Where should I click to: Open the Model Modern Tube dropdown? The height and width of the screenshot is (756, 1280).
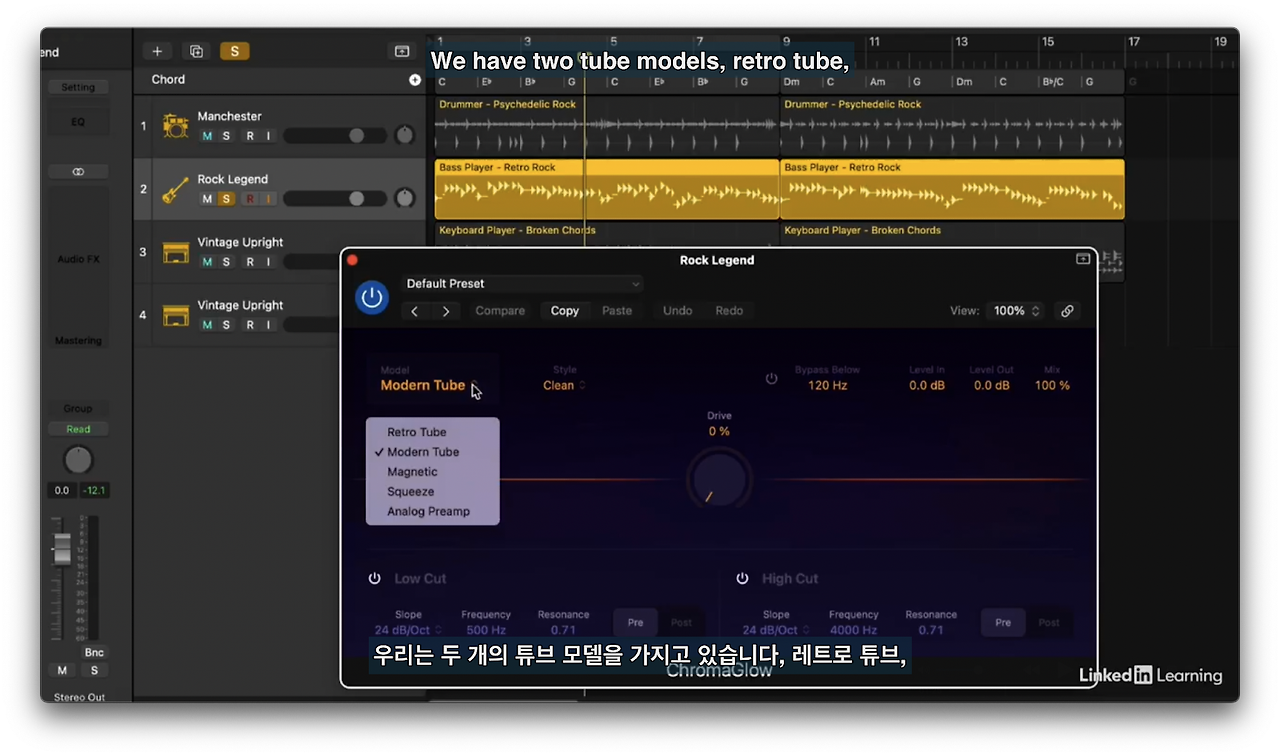coord(428,385)
